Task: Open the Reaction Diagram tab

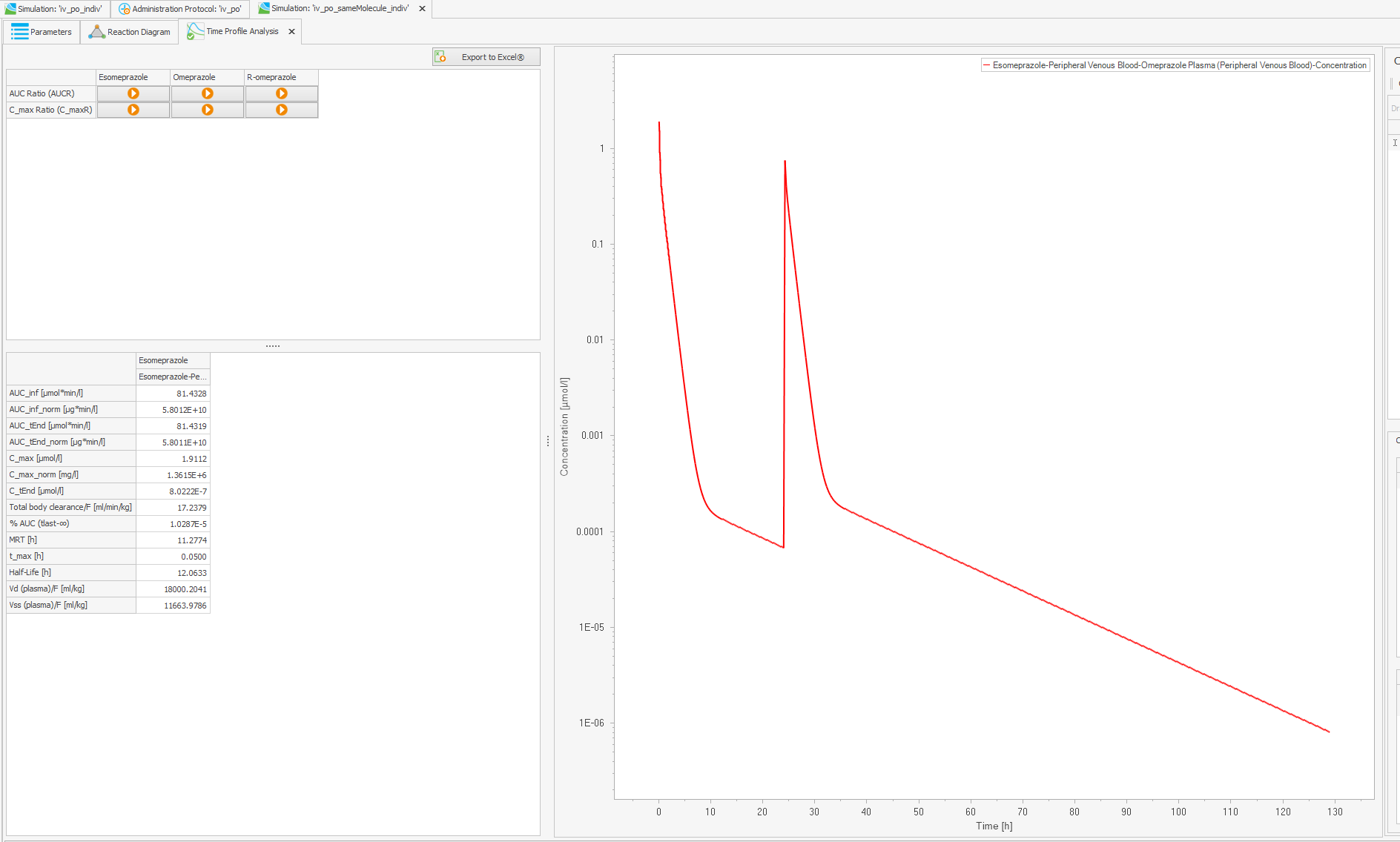Action: tap(130, 32)
